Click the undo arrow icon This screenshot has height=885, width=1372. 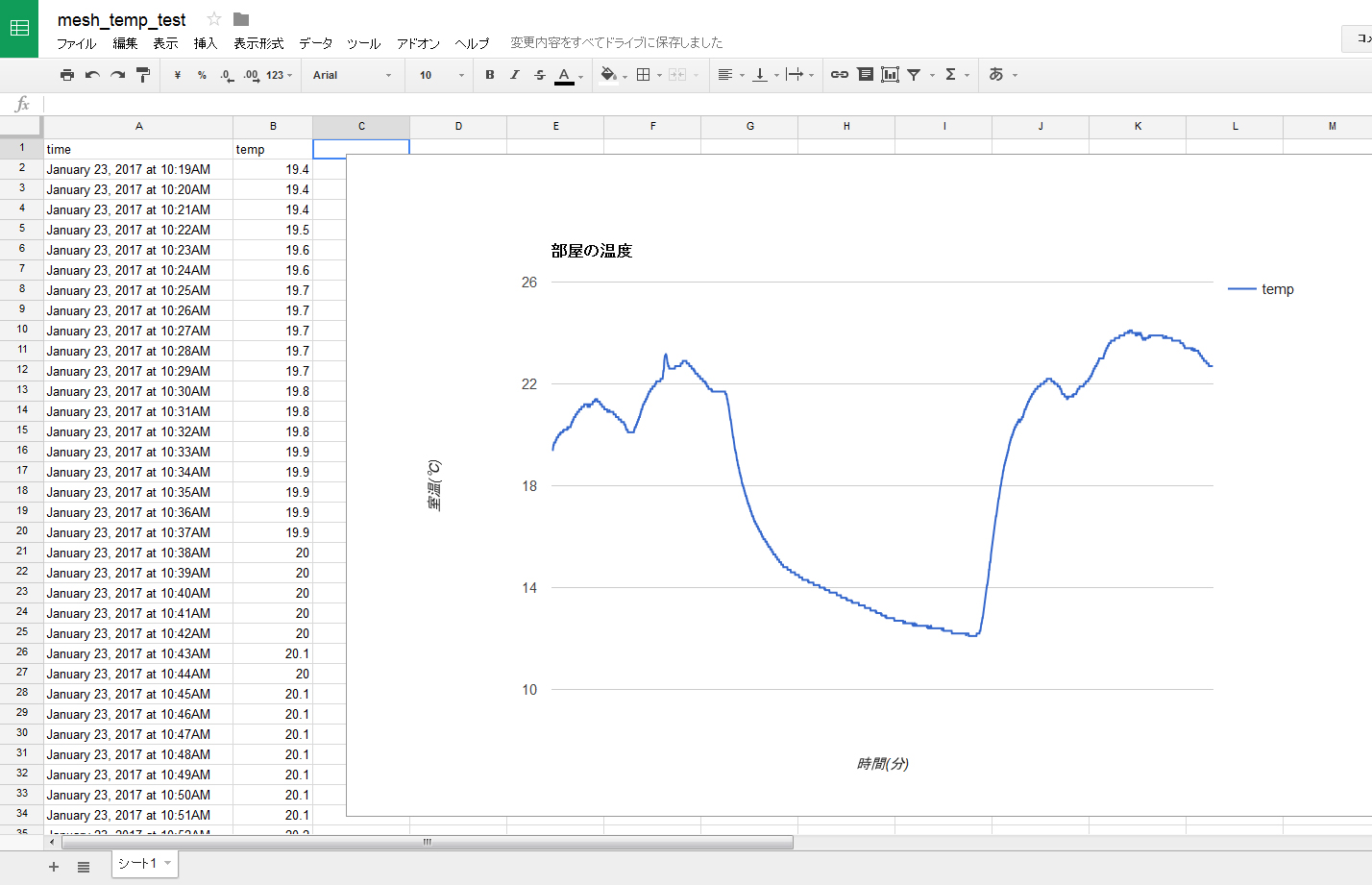click(92, 75)
